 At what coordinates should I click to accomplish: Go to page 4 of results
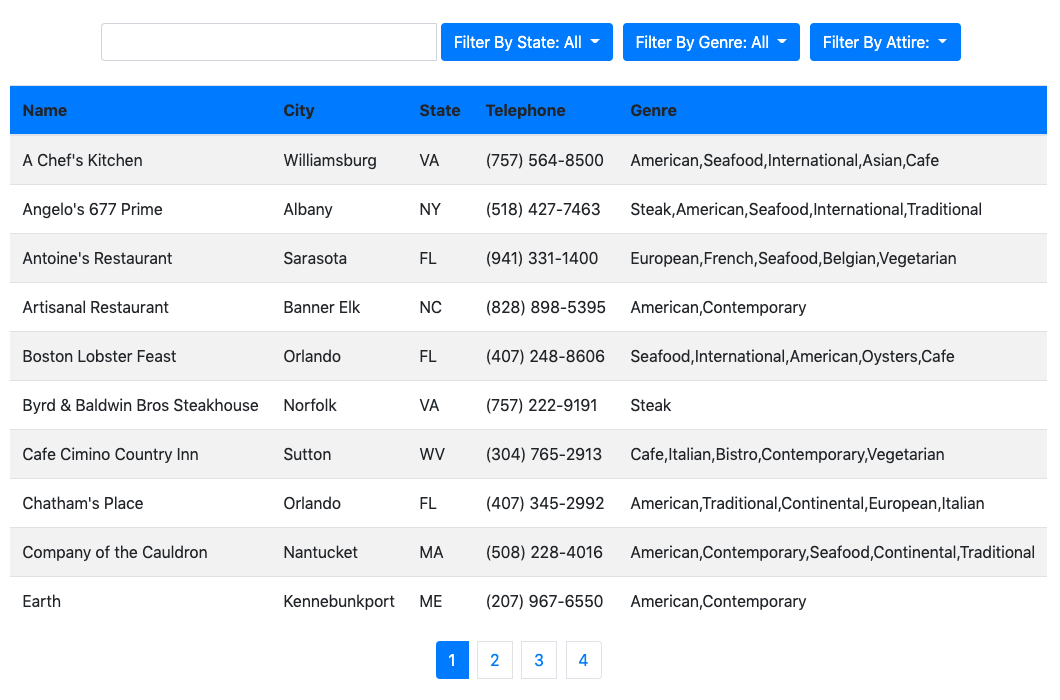click(583, 660)
